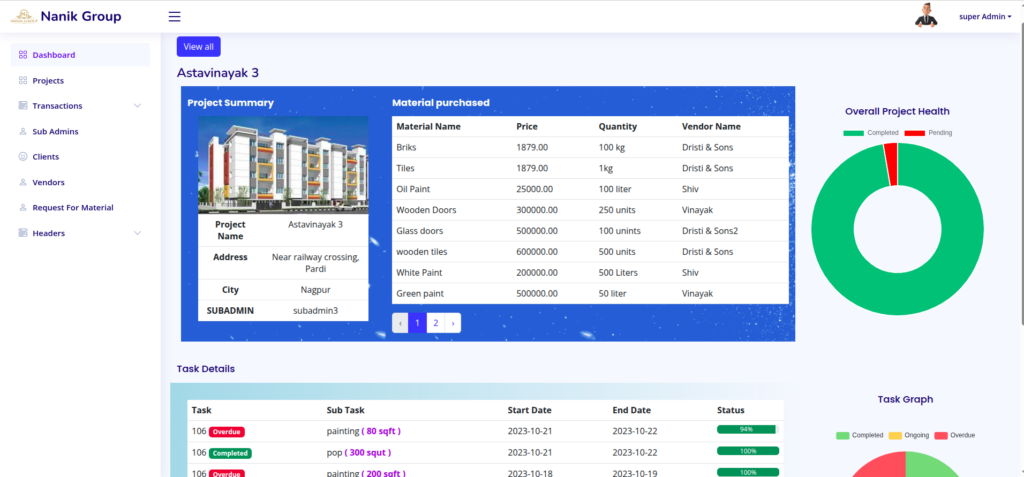
Task: Toggle Completed legend in Task Graph
Action: pos(859,435)
